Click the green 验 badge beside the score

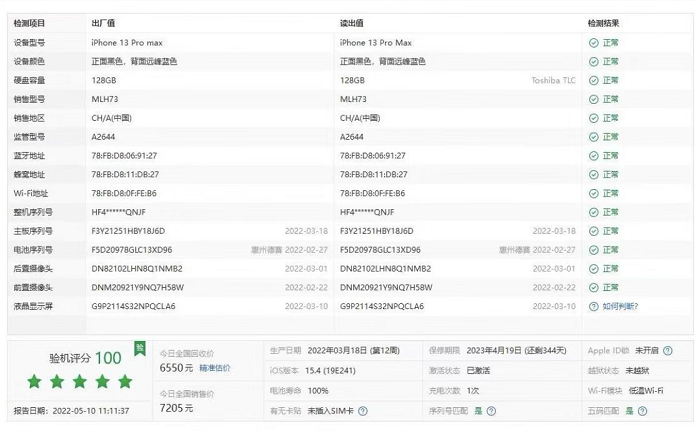coord(140,348)
